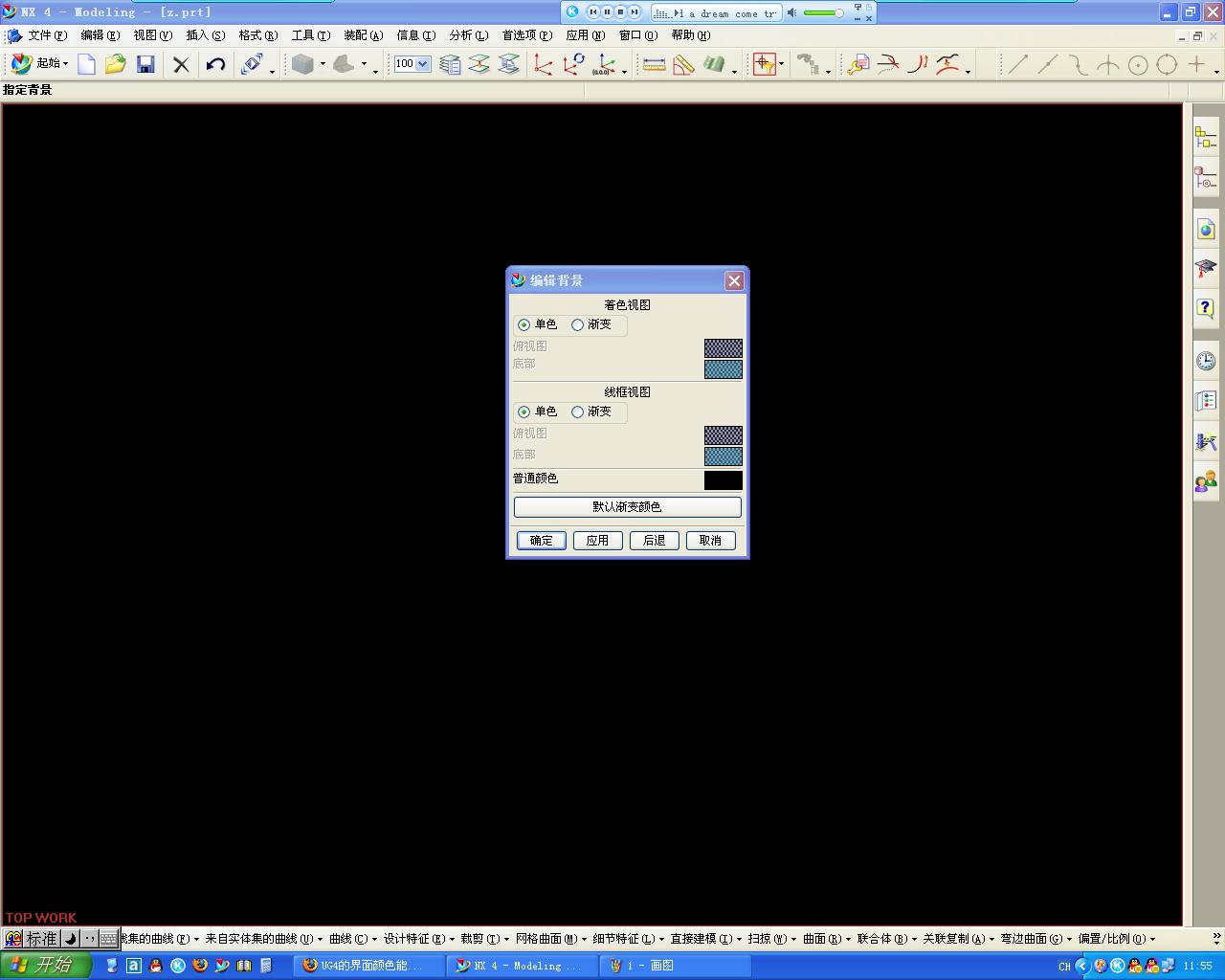The width and height of the screenshot is (1225, 980).
Task: Open the Roles sidebar icon
Action: 1206,481
